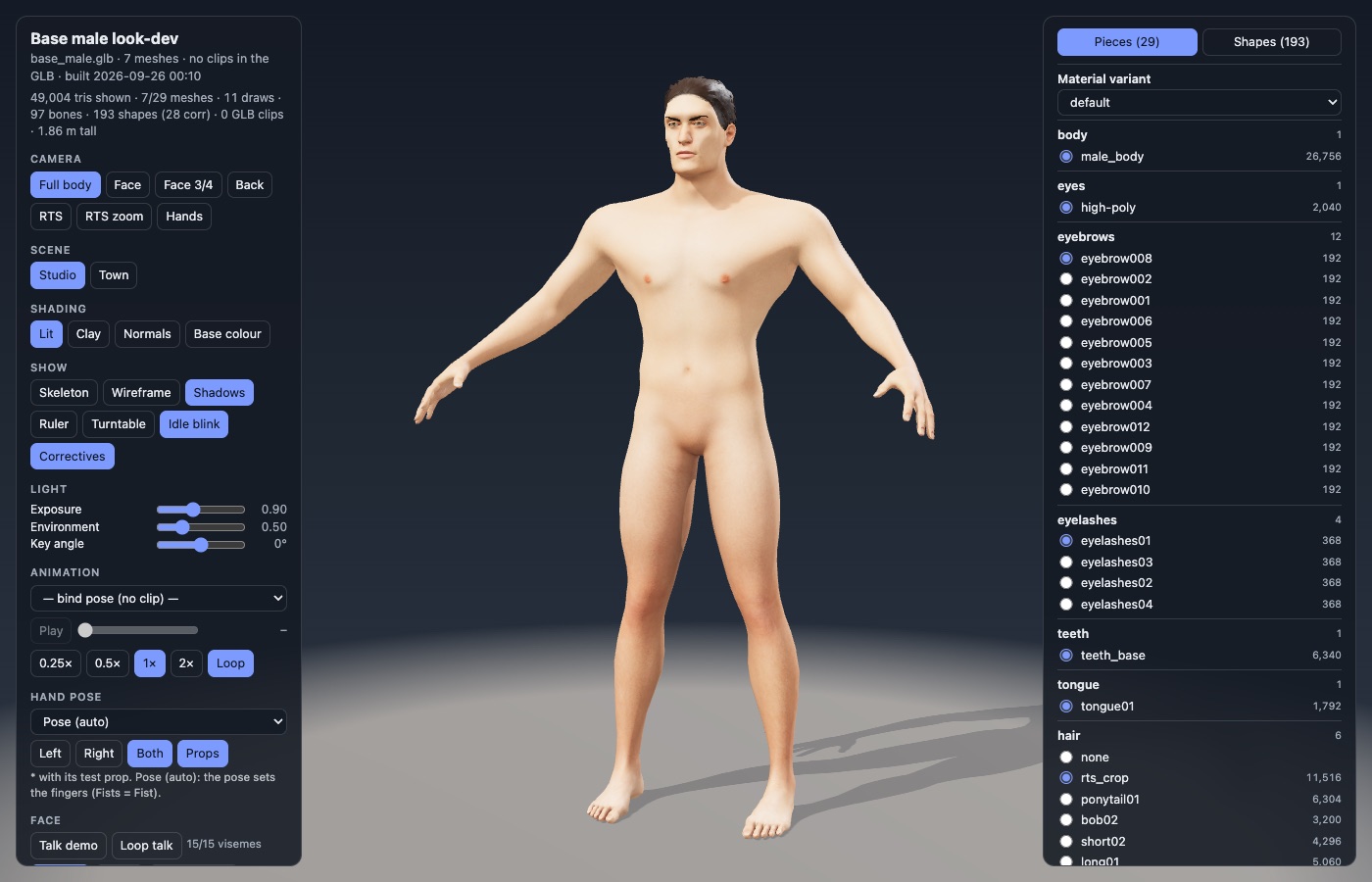Toggle the Ruler overlay
1372x882 pixels.
click(54, 424)
